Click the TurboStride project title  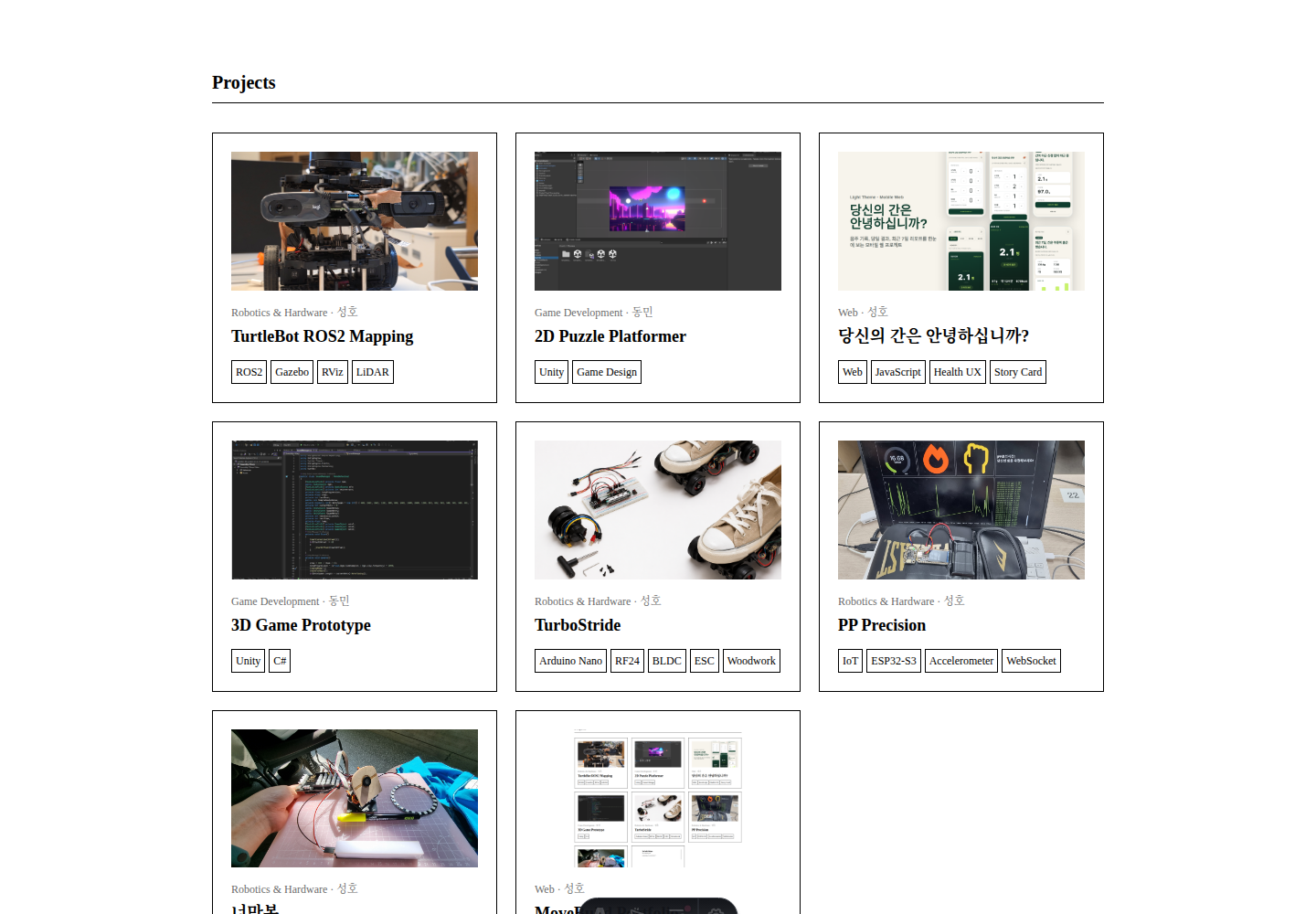point(578,625)
